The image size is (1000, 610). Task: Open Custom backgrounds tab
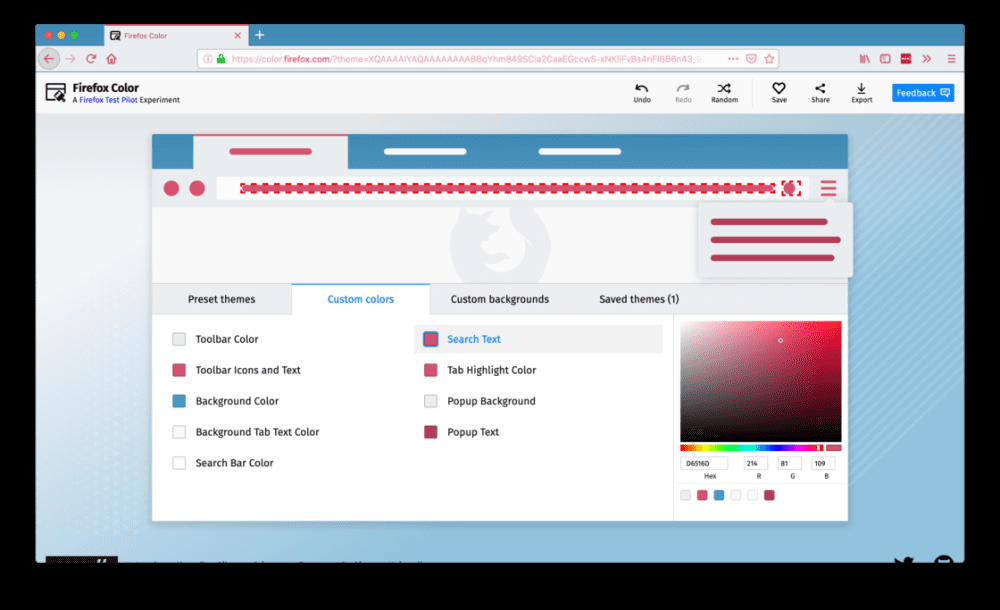[499, 299]
